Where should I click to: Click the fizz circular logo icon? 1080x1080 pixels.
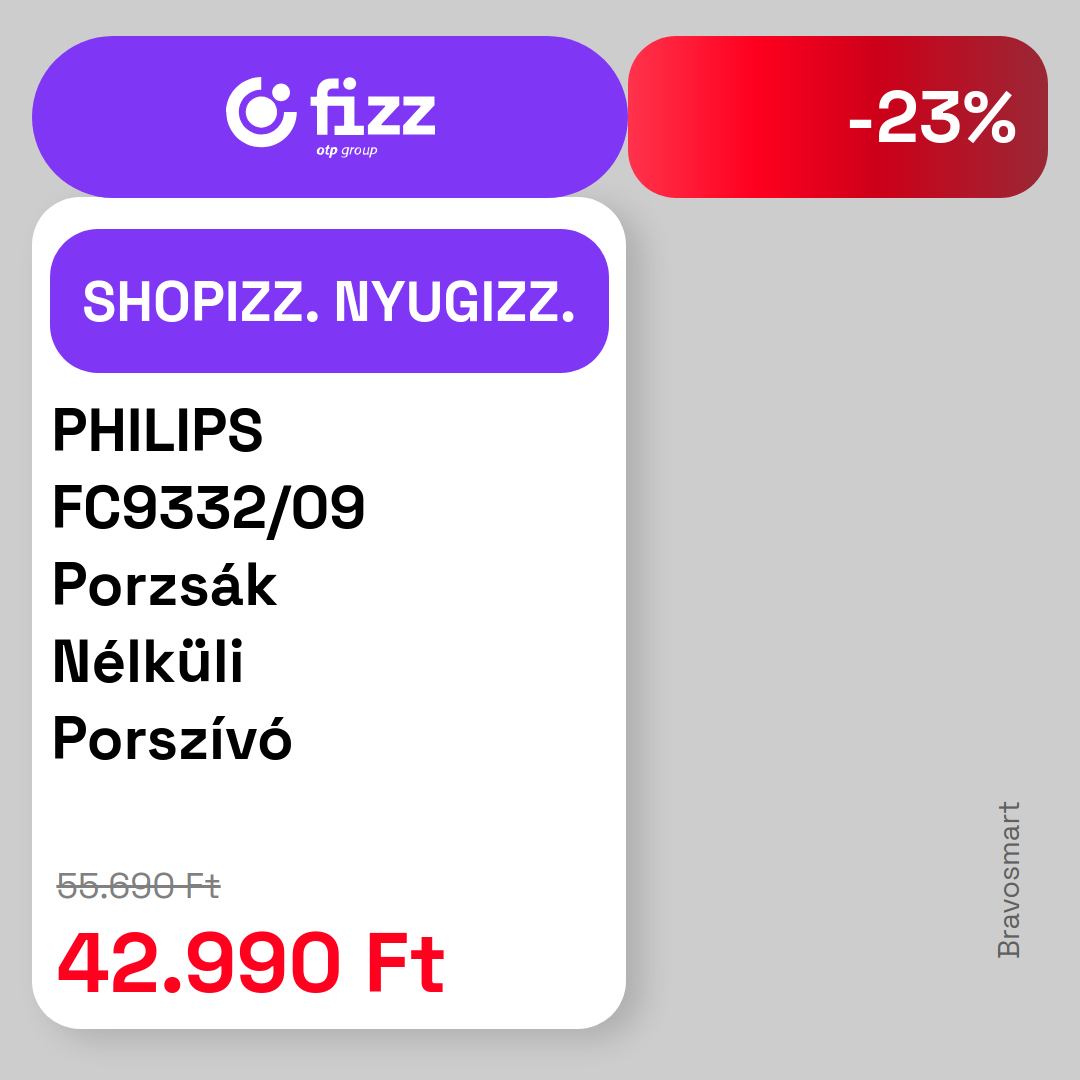click(261, 112)
